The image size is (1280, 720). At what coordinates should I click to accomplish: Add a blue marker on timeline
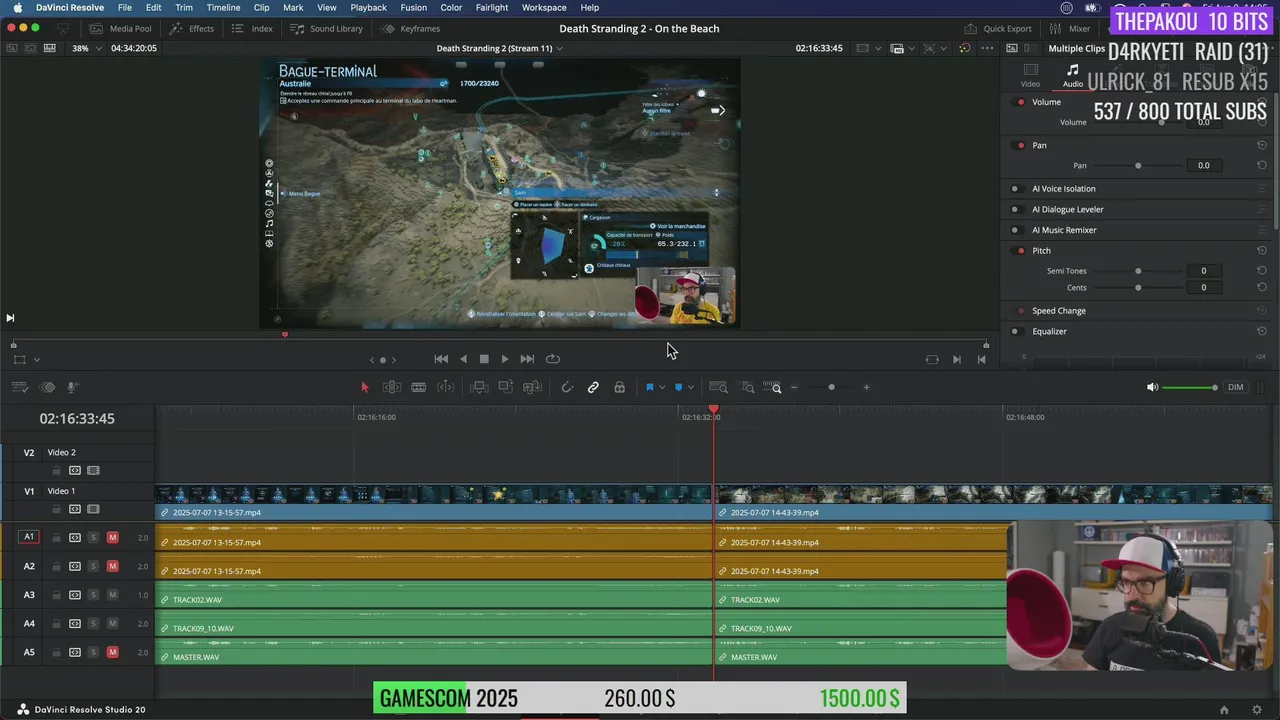679,387
